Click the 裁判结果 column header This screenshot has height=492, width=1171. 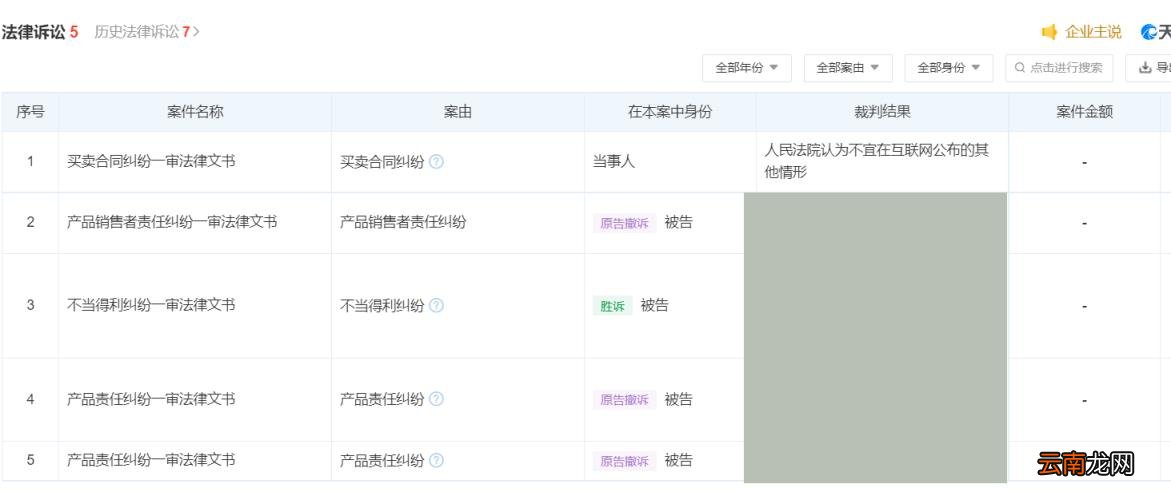click(883, 112)
